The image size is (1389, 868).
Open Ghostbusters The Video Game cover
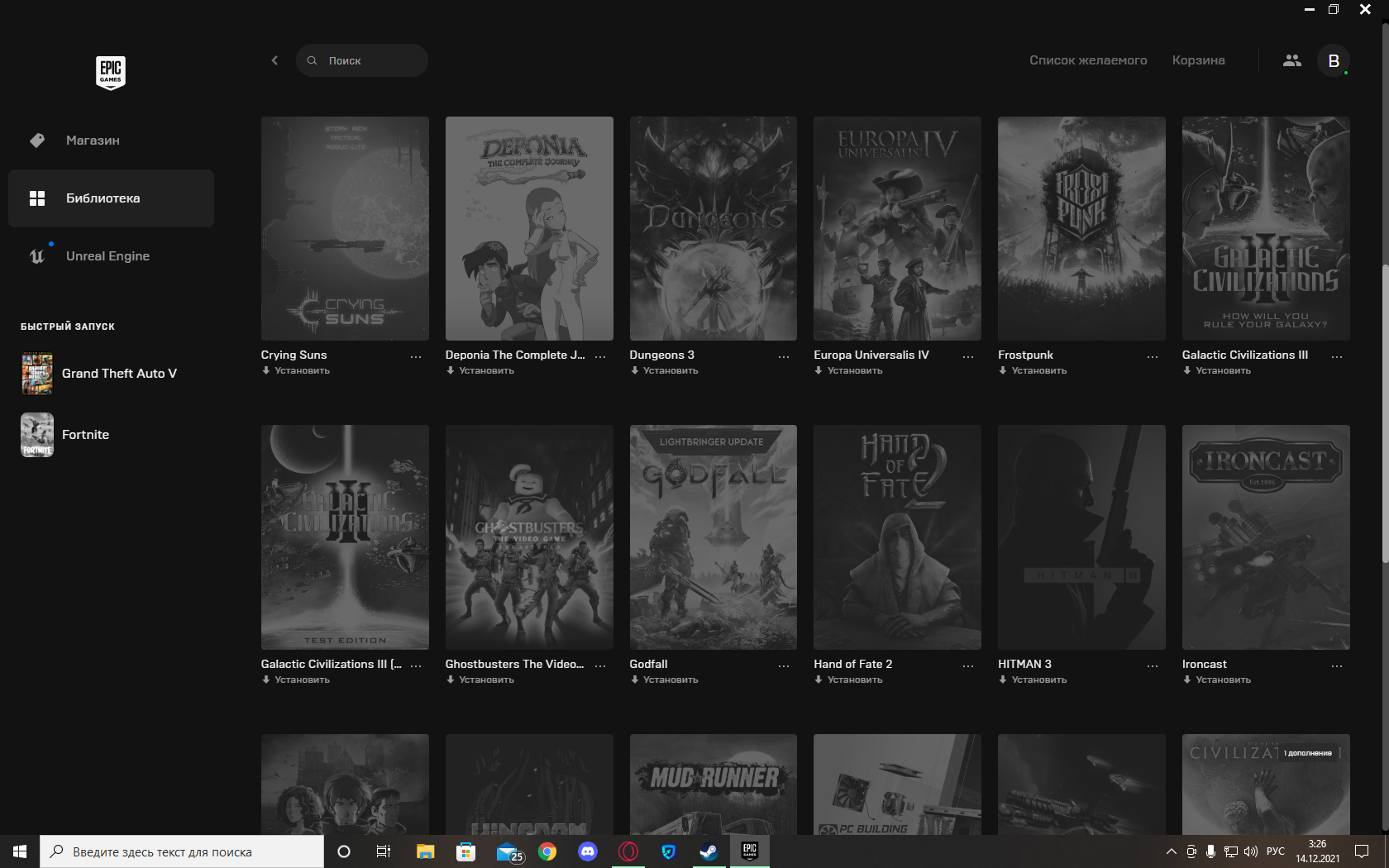coord(529,537)
